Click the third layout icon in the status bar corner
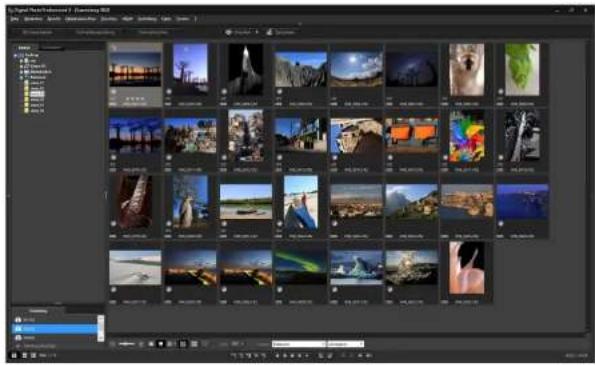Viewport: 595px width, 365px height. point(33,356)
